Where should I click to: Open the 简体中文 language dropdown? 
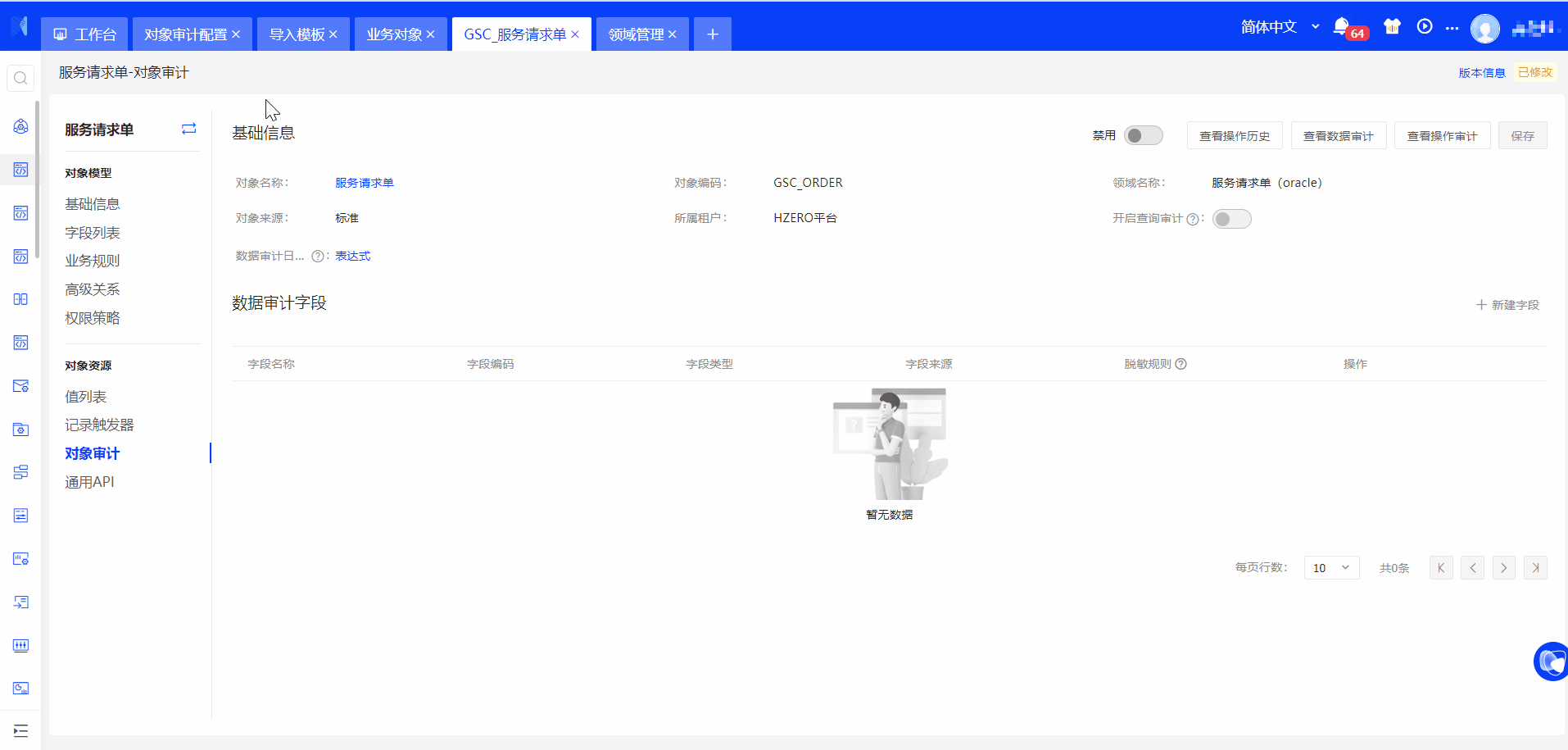(x=1280, y=27)
